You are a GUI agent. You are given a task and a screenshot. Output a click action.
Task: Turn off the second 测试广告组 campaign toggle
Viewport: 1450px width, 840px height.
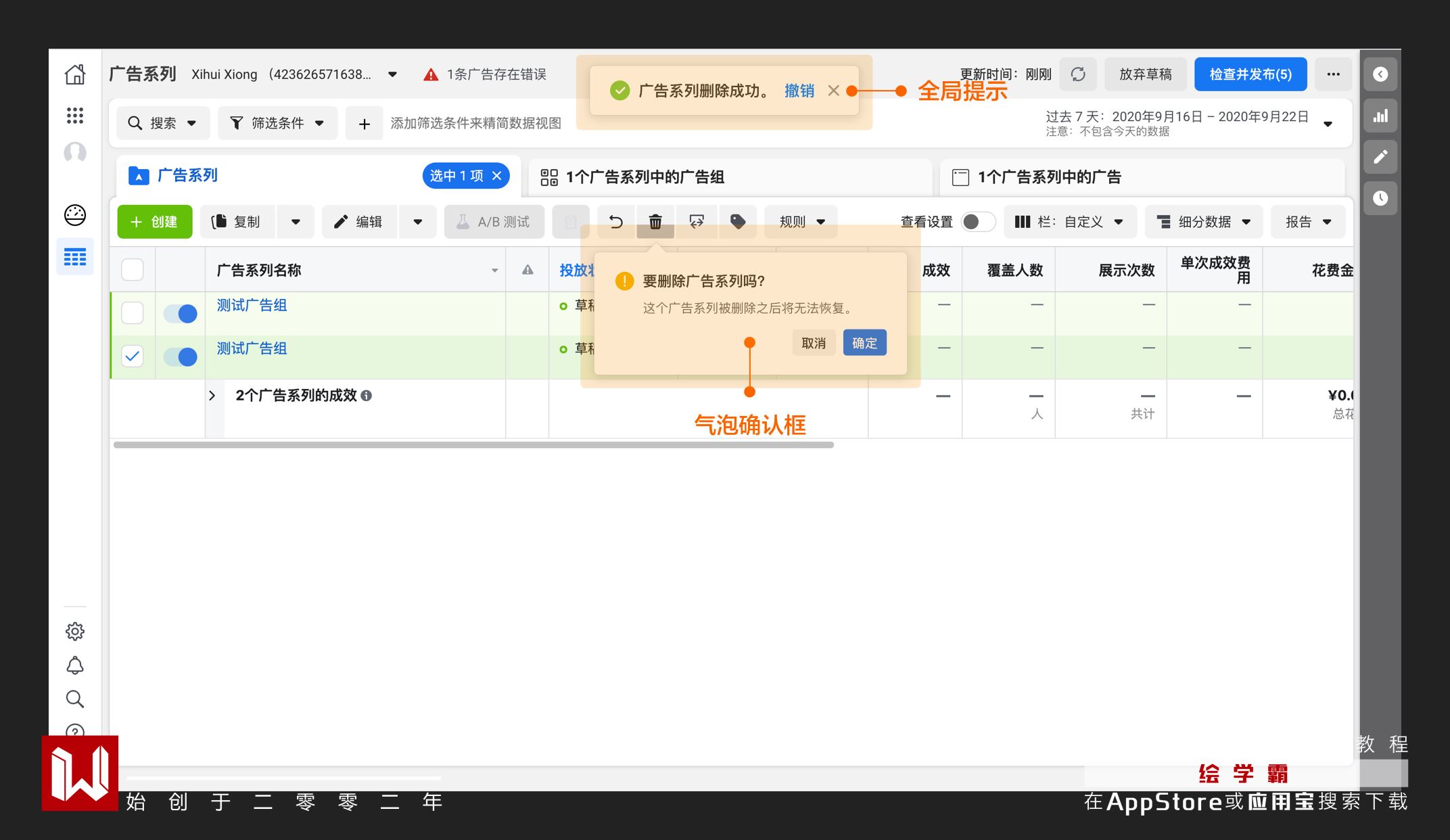tap(181, 356)
